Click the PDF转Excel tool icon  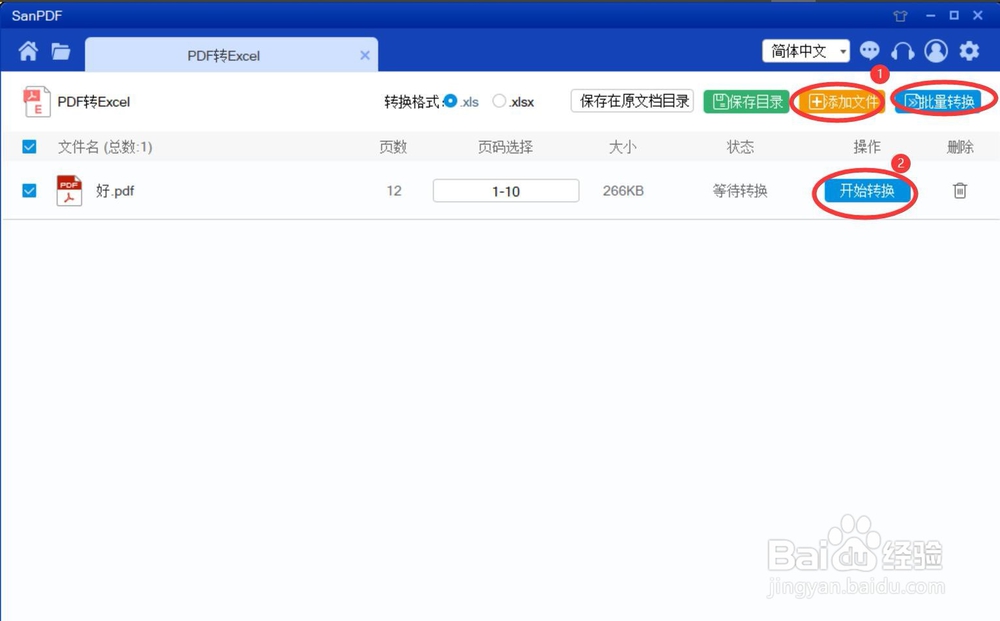pos(36,100)
